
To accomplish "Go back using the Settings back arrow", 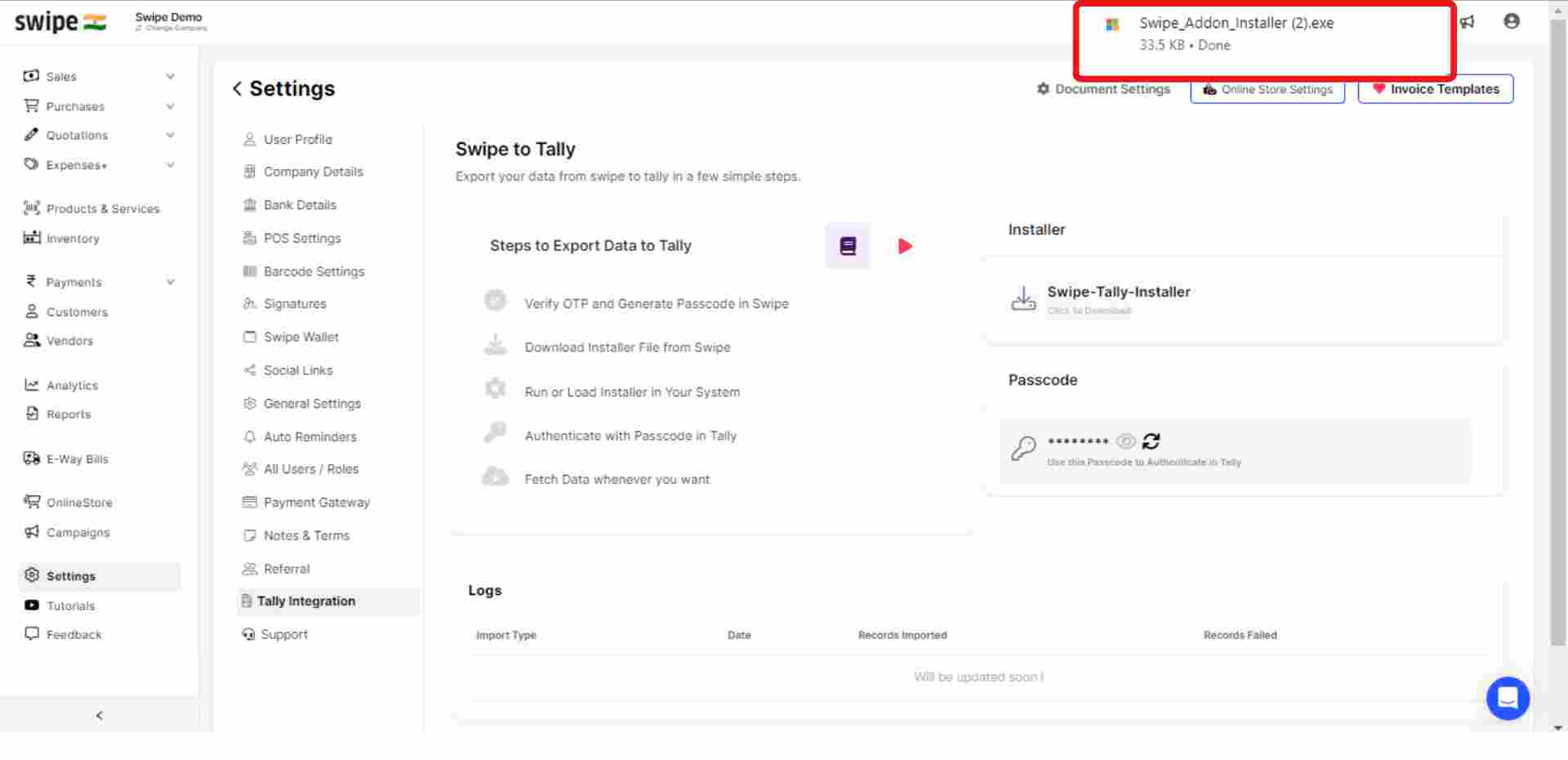I will [237, 88].
